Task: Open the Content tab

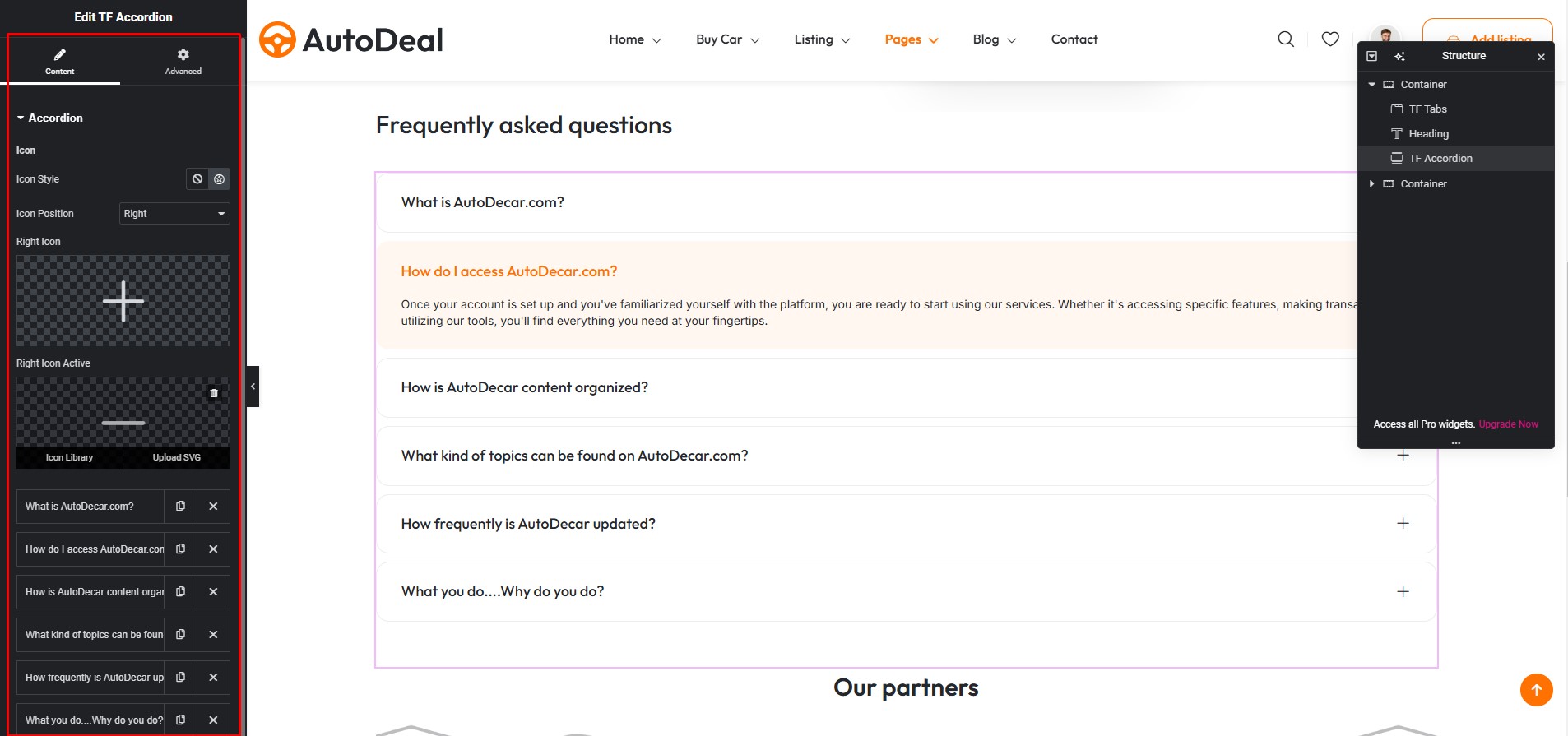Action: coord(60,61)
